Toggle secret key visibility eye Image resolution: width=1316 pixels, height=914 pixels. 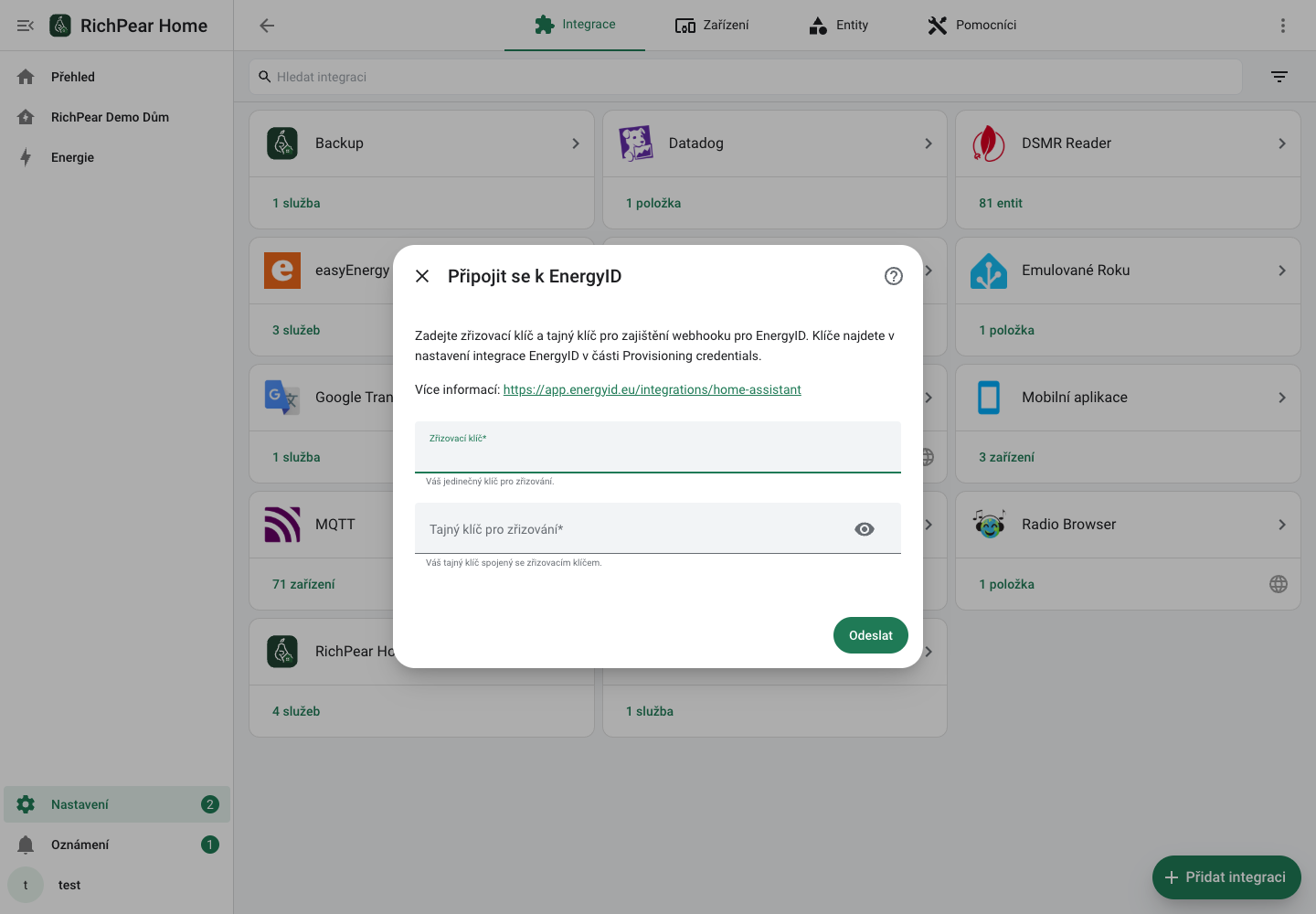point(865,529)
